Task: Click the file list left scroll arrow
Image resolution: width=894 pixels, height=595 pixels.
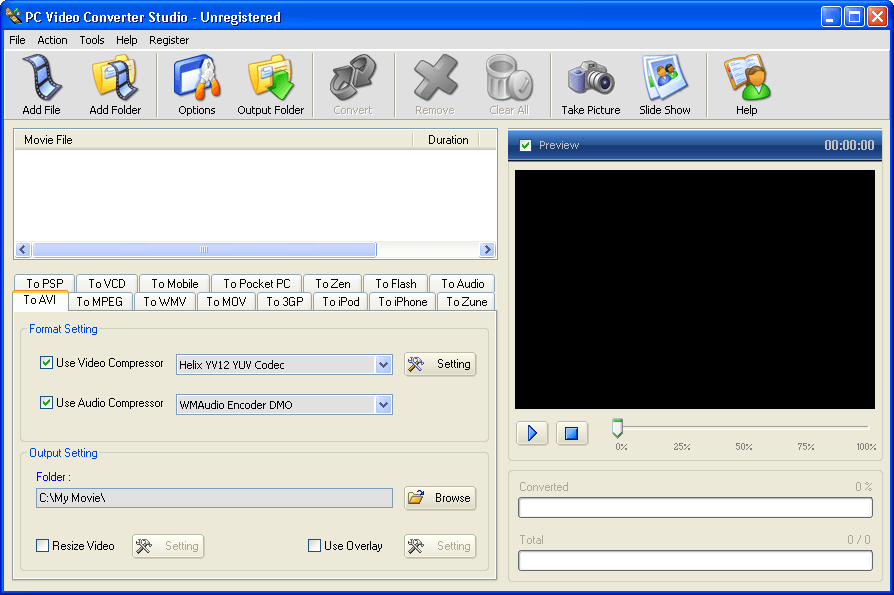Action: tap(23, 249)
